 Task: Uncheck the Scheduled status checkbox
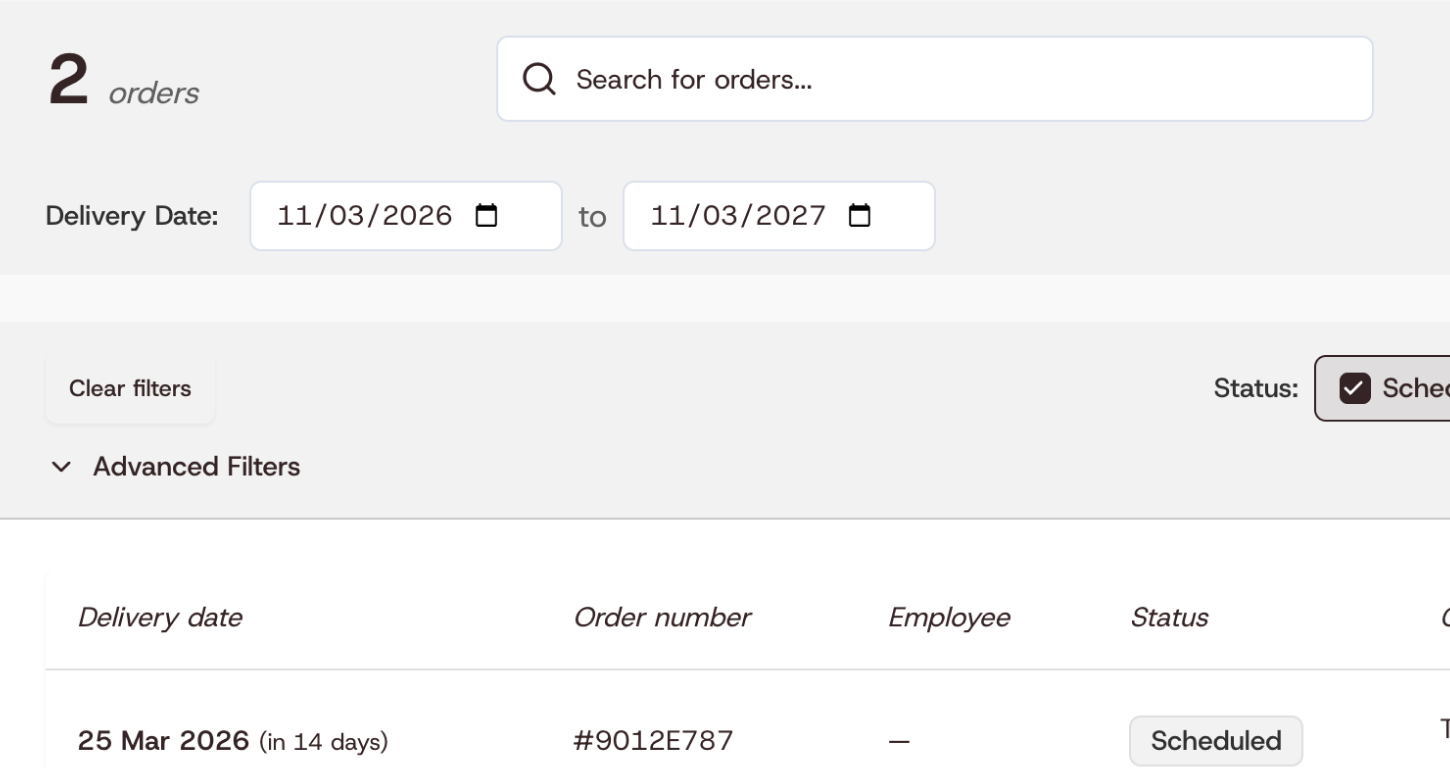tap(1355, 388)
